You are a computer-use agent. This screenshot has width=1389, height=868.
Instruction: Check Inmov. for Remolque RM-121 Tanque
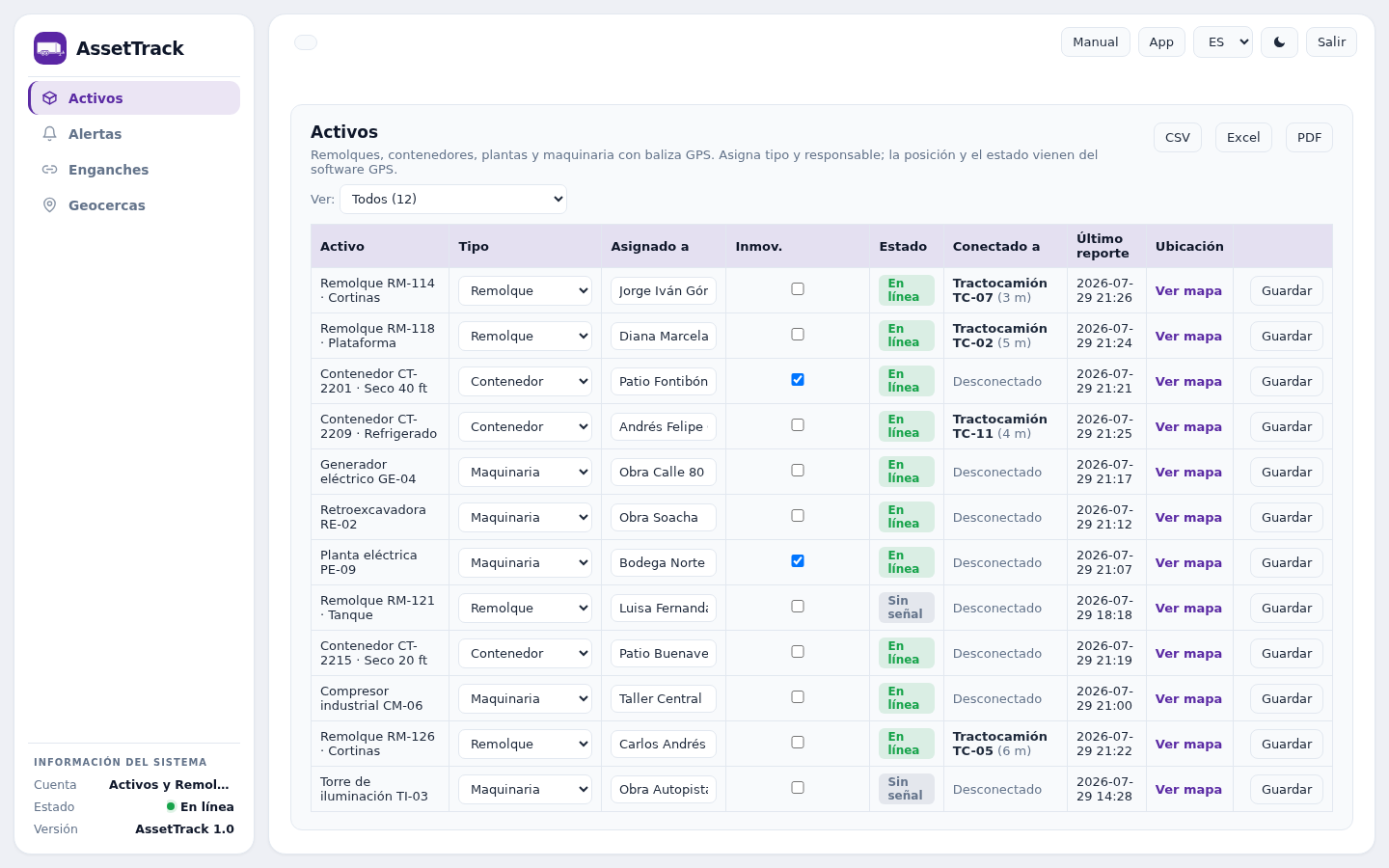coord(798,607)
